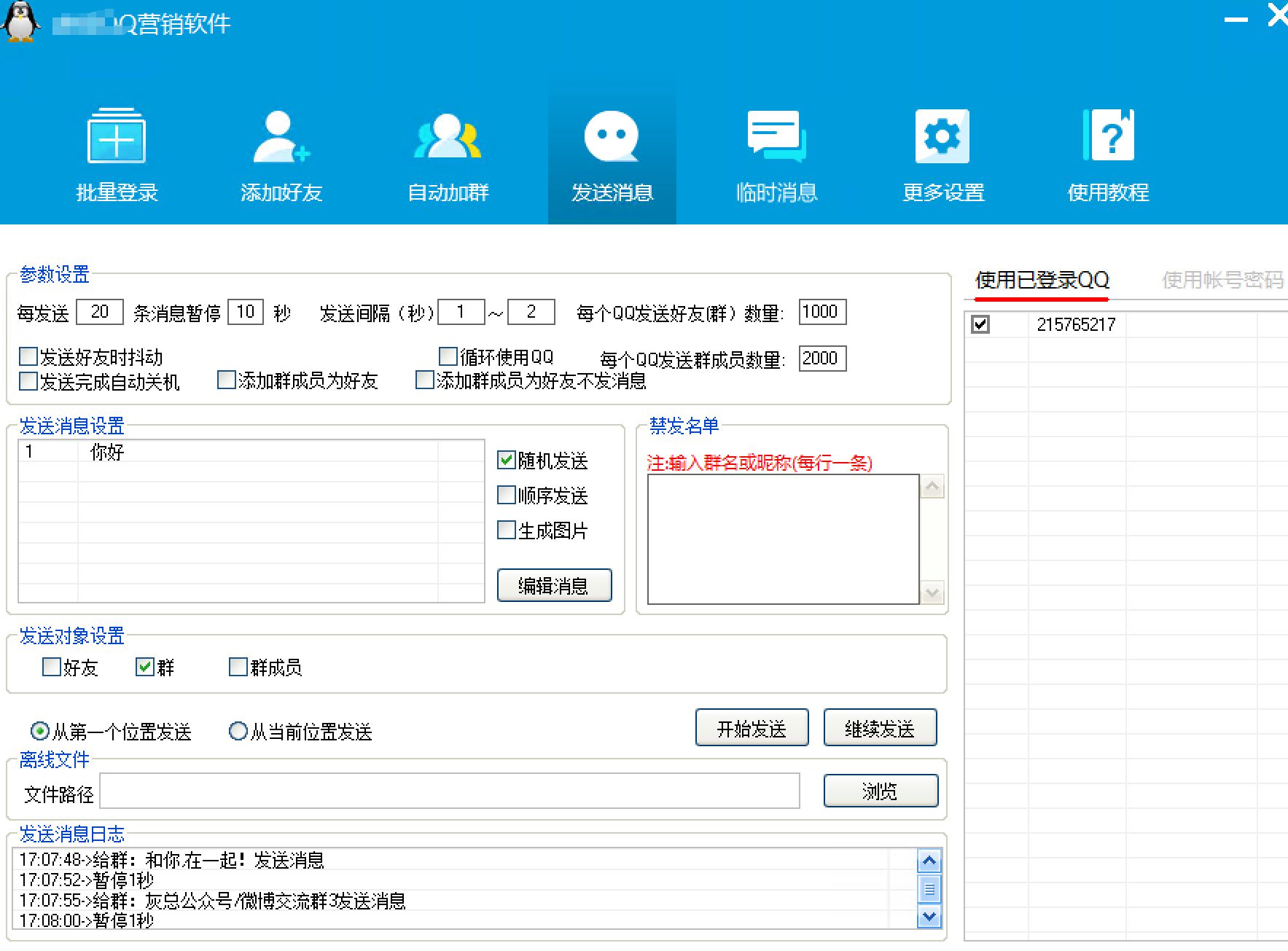Select 从当前位置发送 radio button
Viewport: 1288px width, 951px height.
(238, 731)
